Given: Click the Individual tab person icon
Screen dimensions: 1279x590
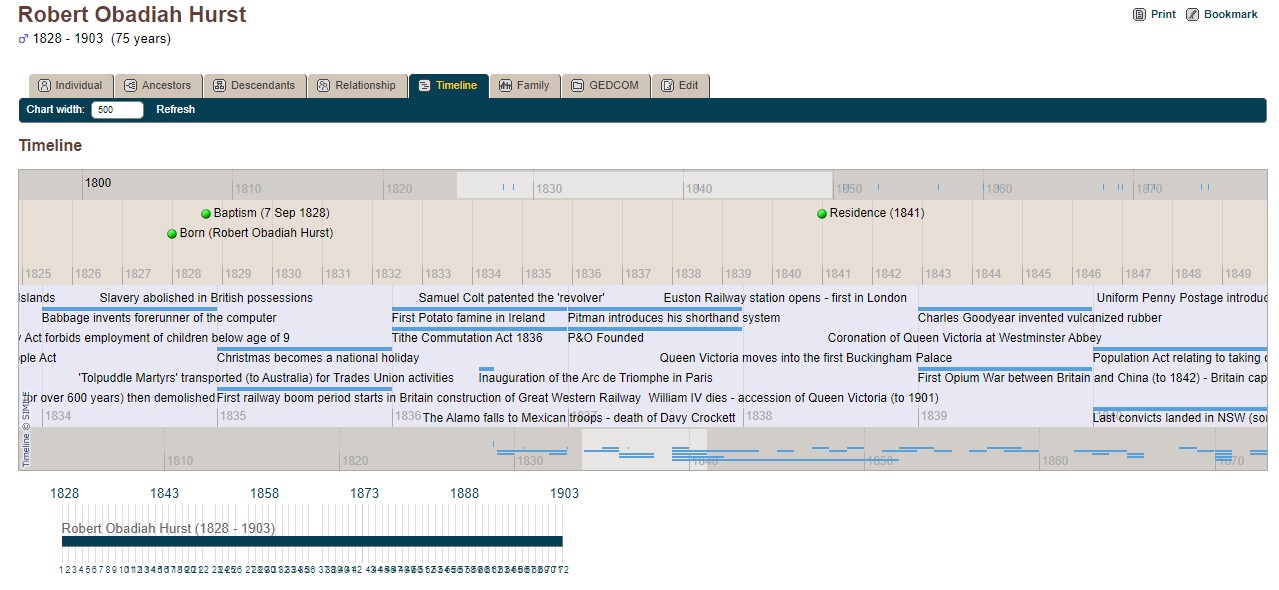Looking at the screenshot, I should [x=44, y=86].
